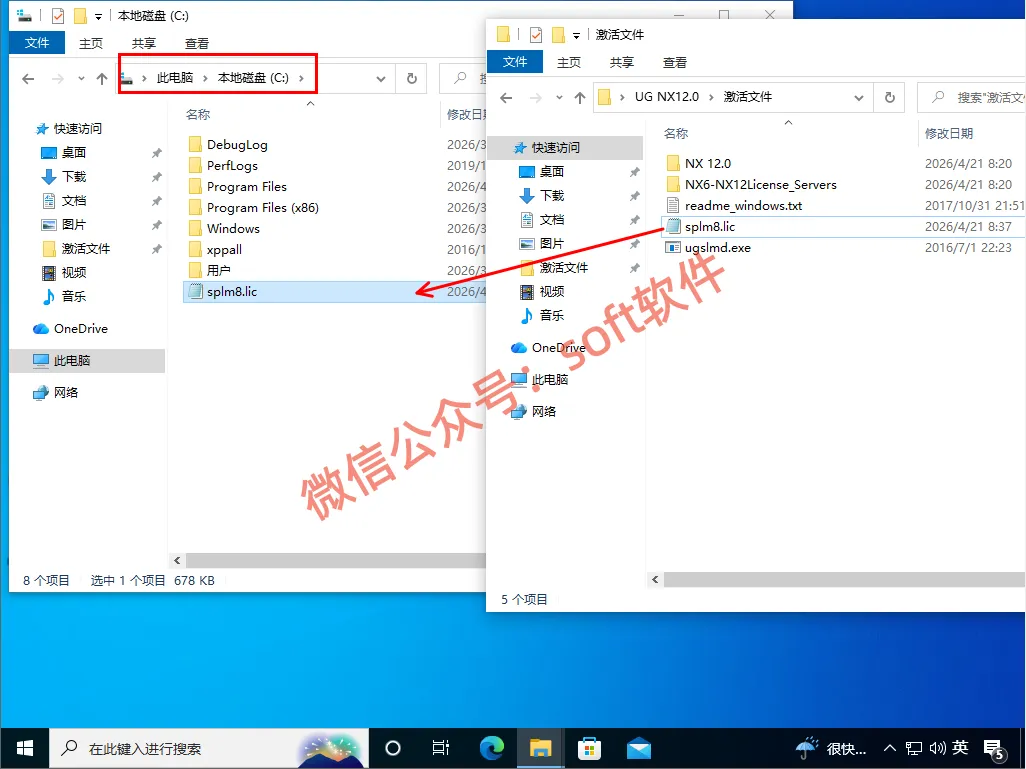Select ugslmd.exe file

coord(718,247)
